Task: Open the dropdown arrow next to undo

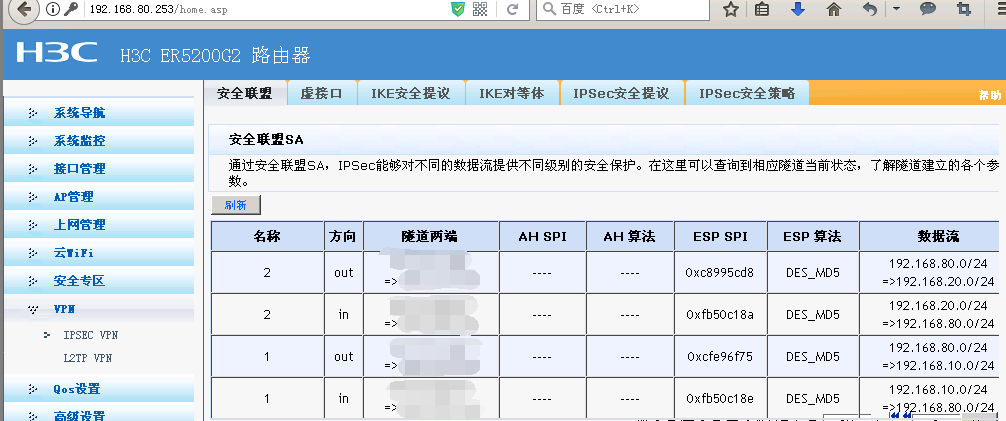Action: [896, 9]
